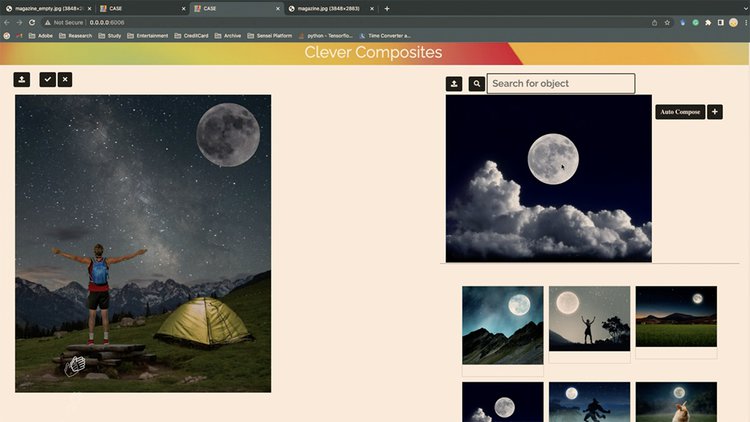The height and width of the screenshot is (422, 750).
Task: Open the Study bookmark folder
Action: [x=108, y=35]
